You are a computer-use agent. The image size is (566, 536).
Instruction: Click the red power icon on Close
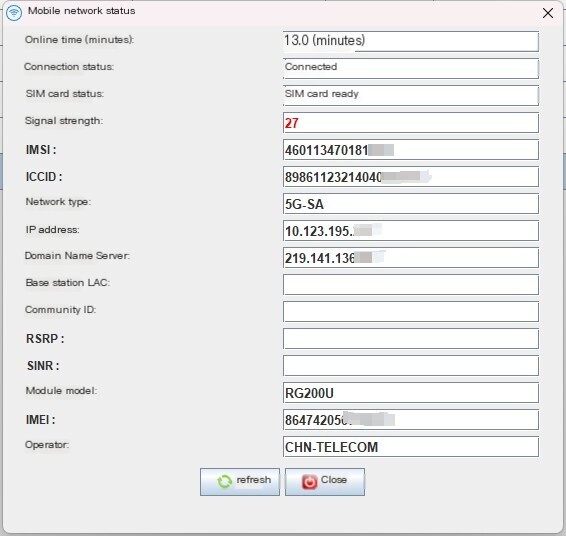coord(309,481)
